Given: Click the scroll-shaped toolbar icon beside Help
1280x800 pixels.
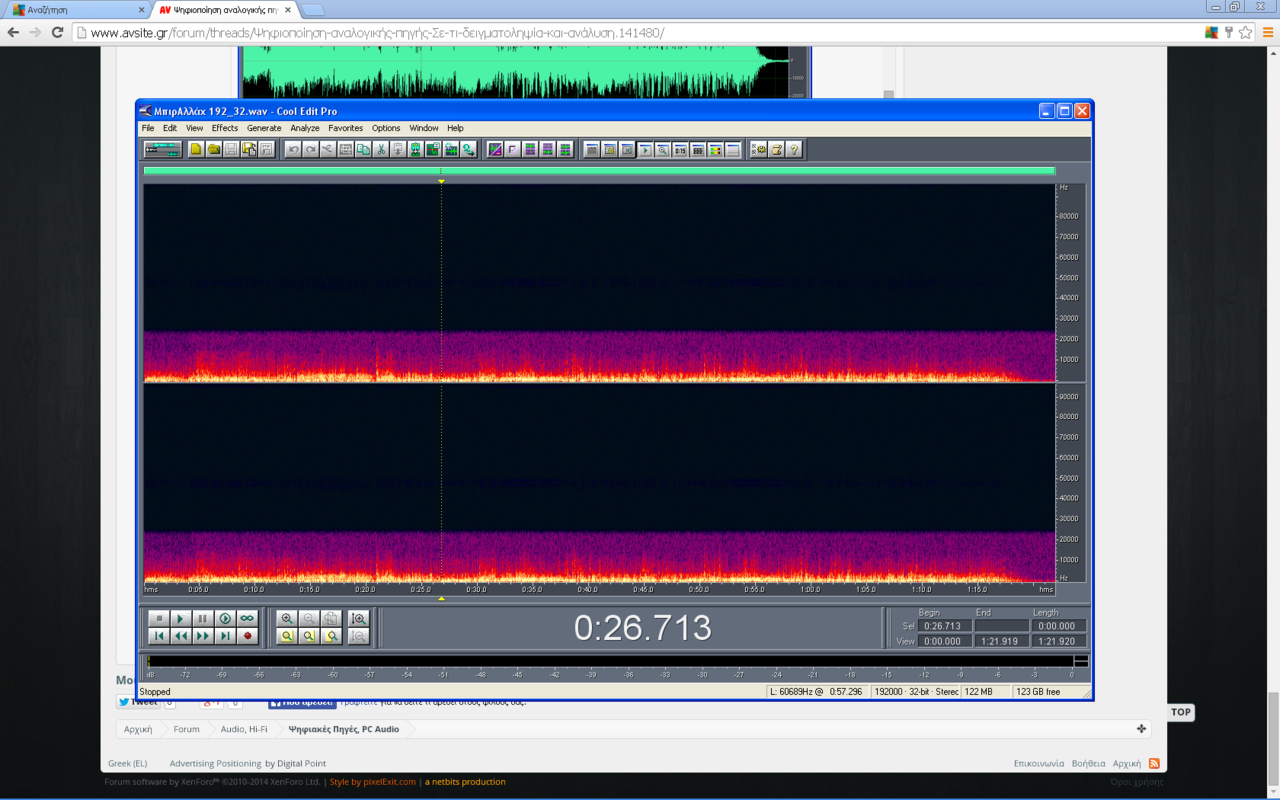Looking at the screenshot, I should coord(776,149).
